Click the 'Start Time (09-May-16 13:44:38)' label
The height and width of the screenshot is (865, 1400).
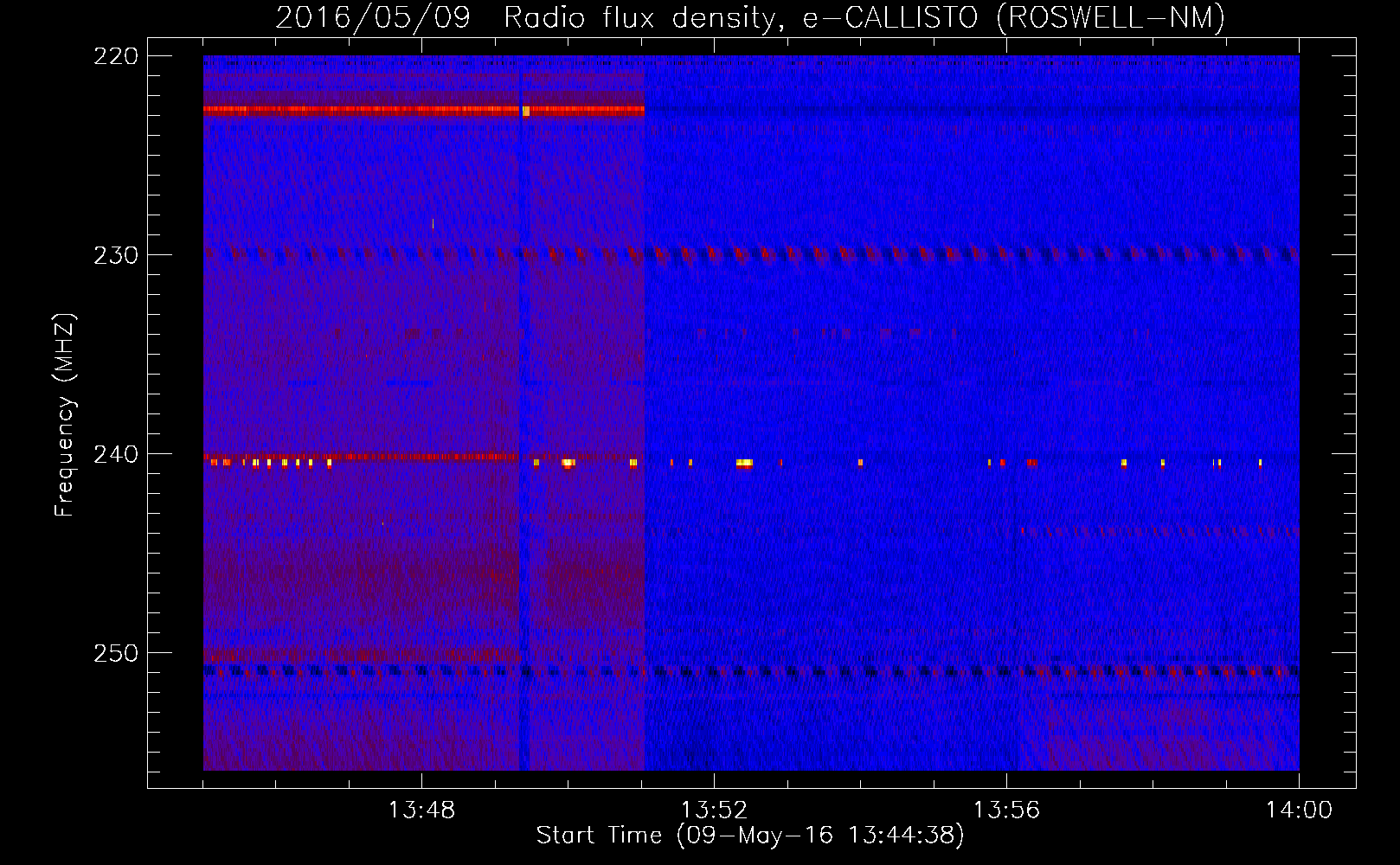point(750,836)
